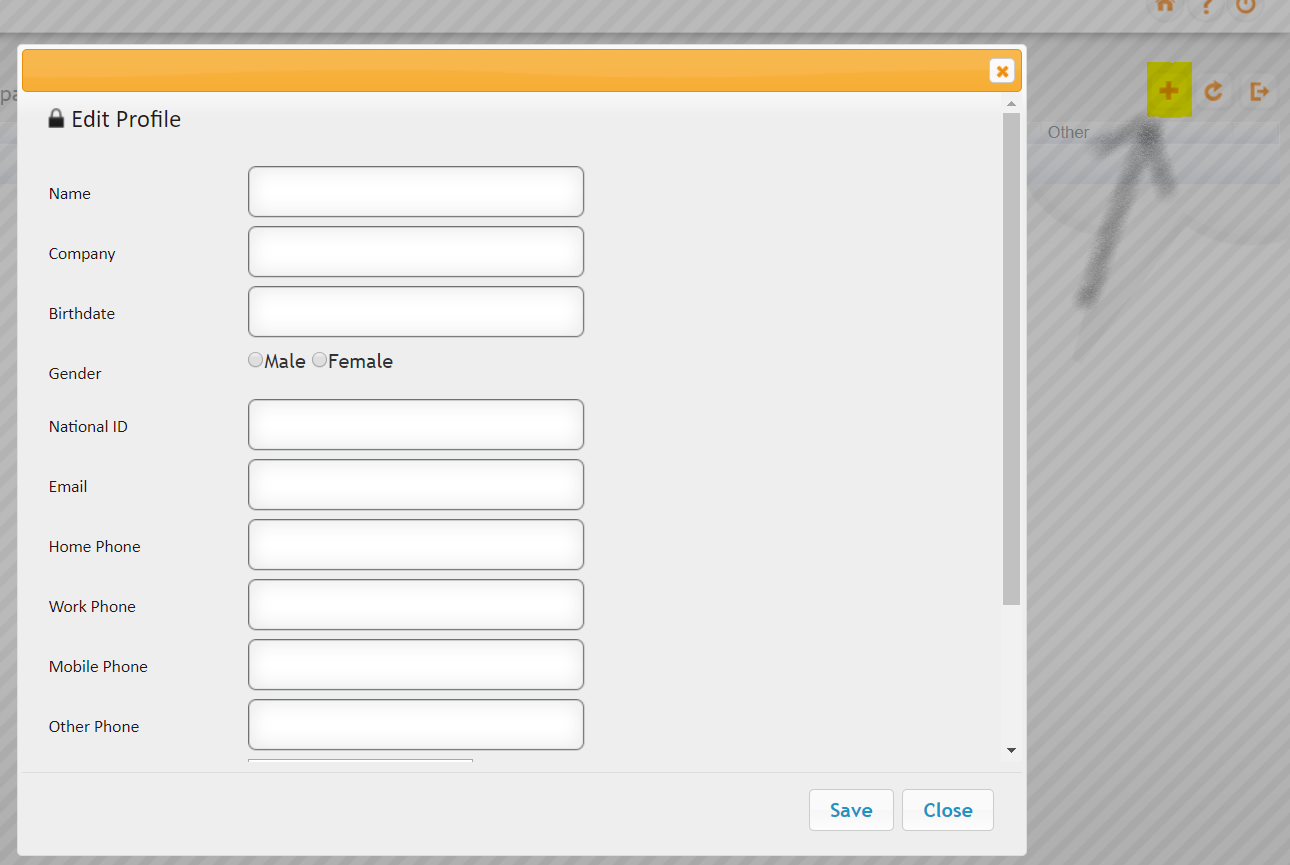
Task: Focus the Birthdate input field
Action: pos(416,311)
